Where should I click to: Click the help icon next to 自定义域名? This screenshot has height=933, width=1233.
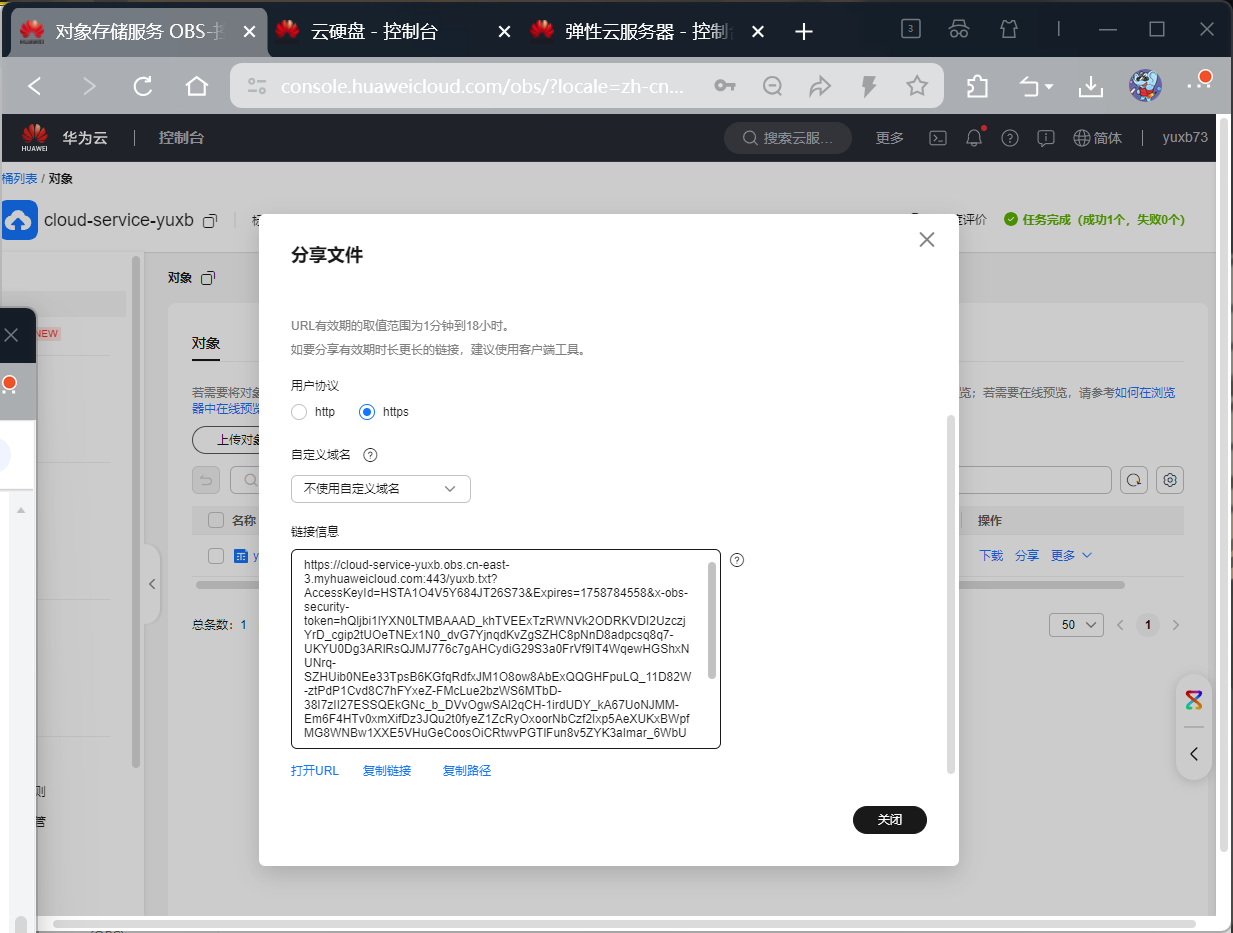(370, 455)
